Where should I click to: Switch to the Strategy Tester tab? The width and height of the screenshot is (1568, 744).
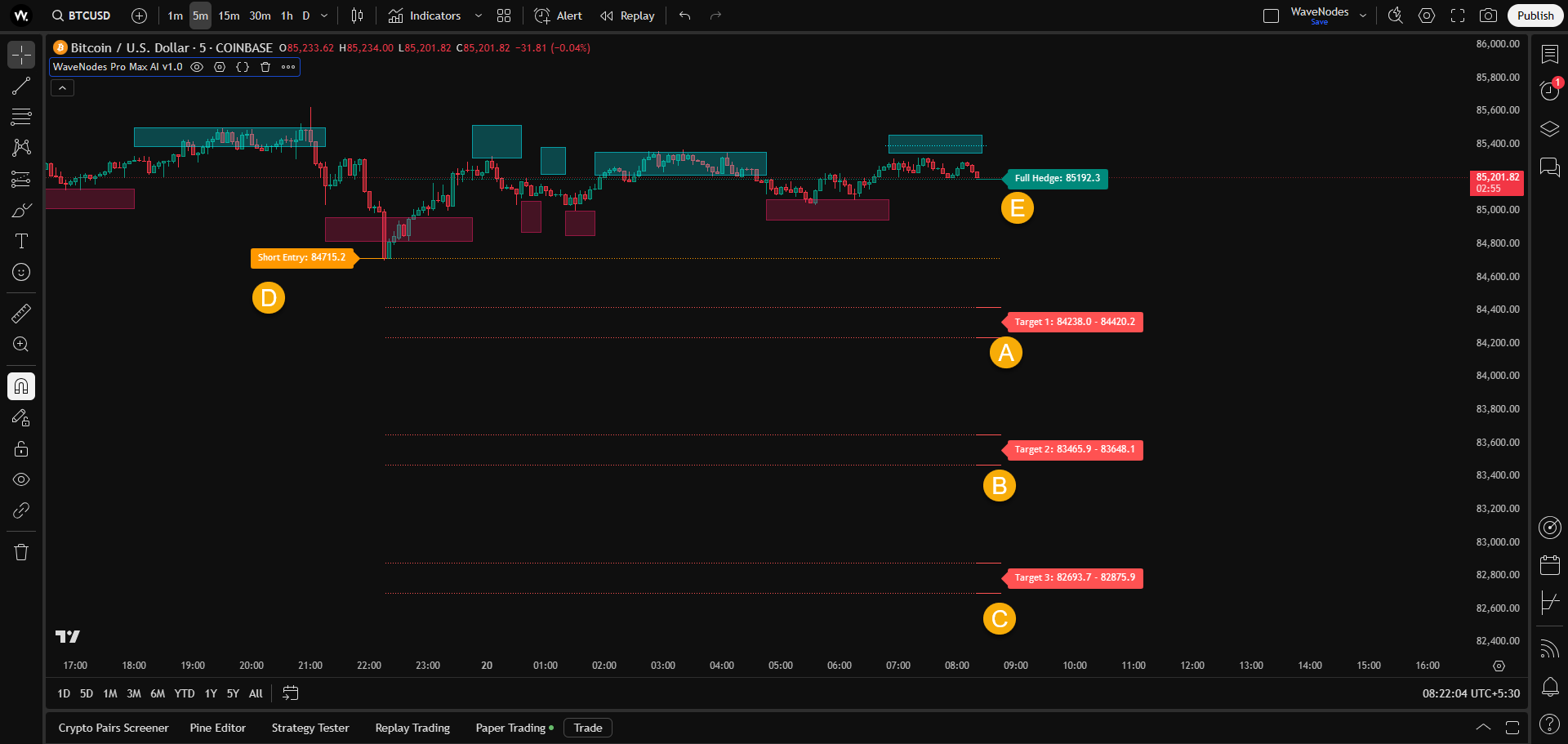click(310, 728)
